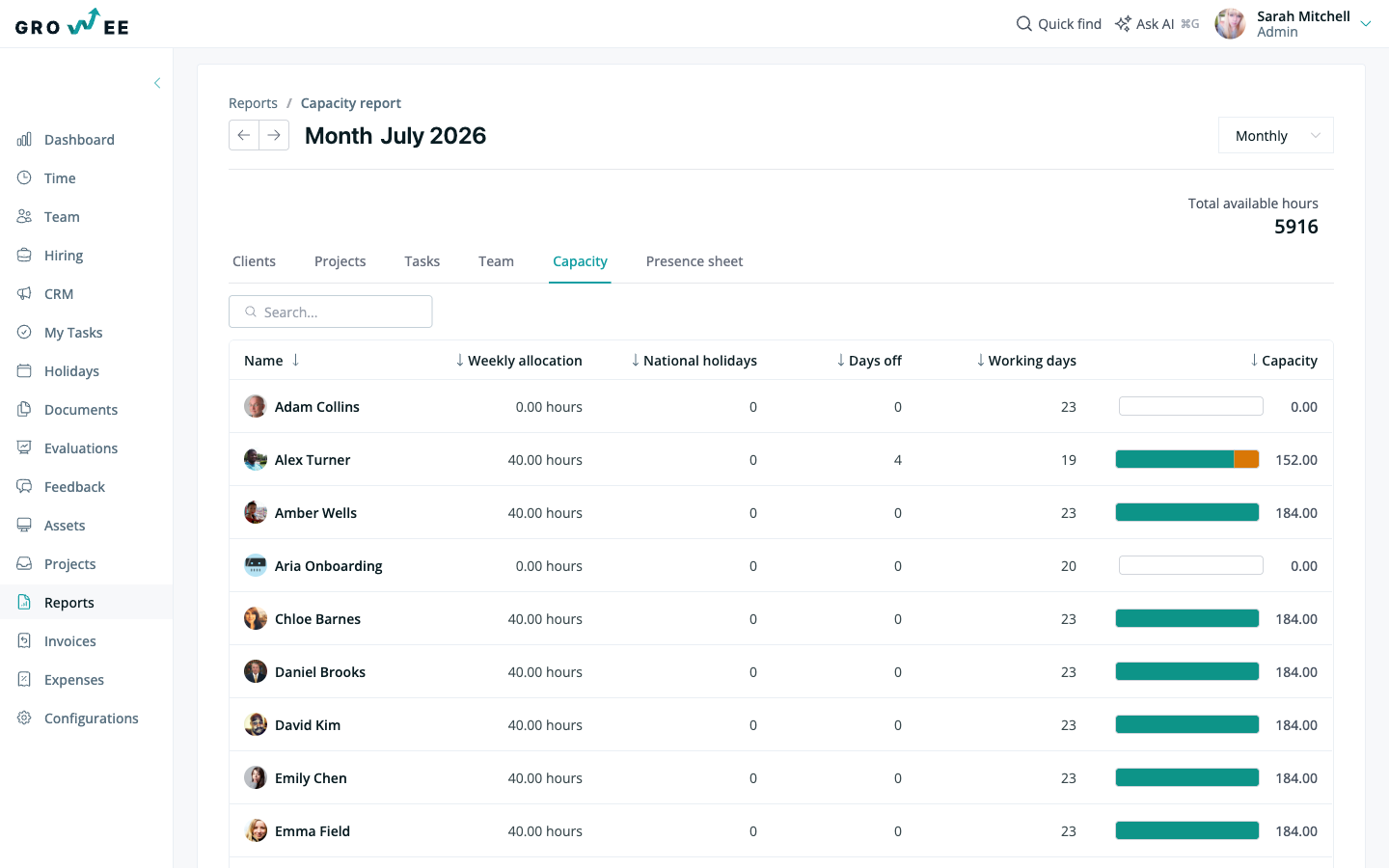Select the Capacity tab
Screen dimensions: 1389x868
coord(580,261)
